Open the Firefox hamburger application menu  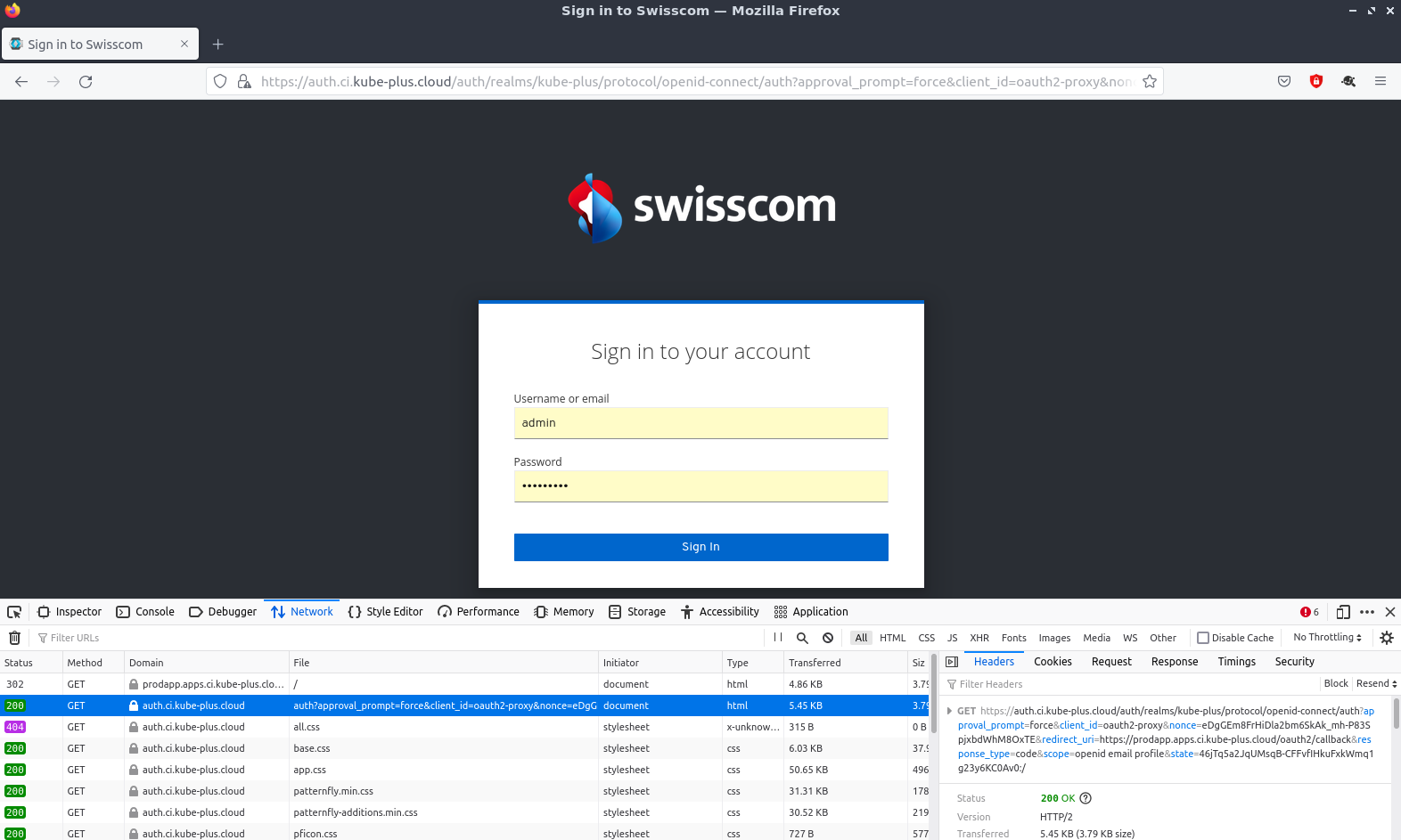click(1381, 82)
